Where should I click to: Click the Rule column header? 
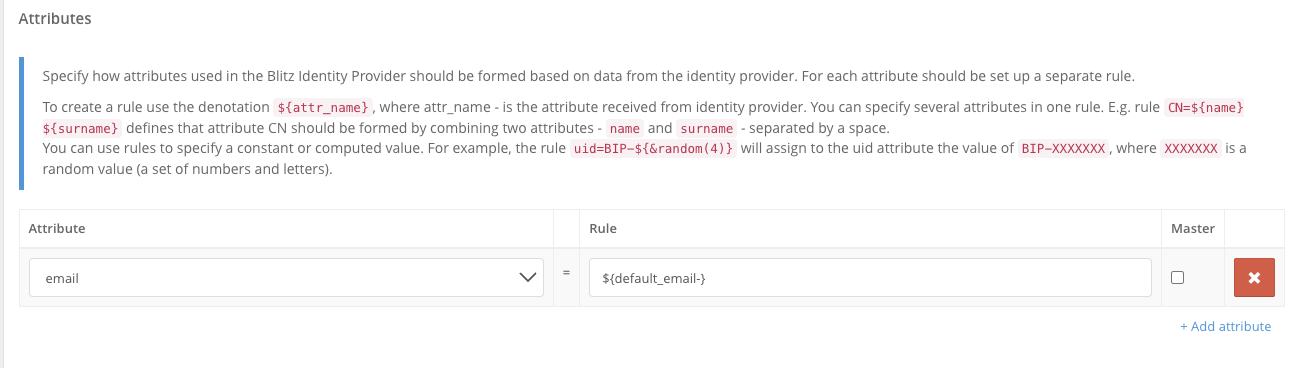(603, 229)
